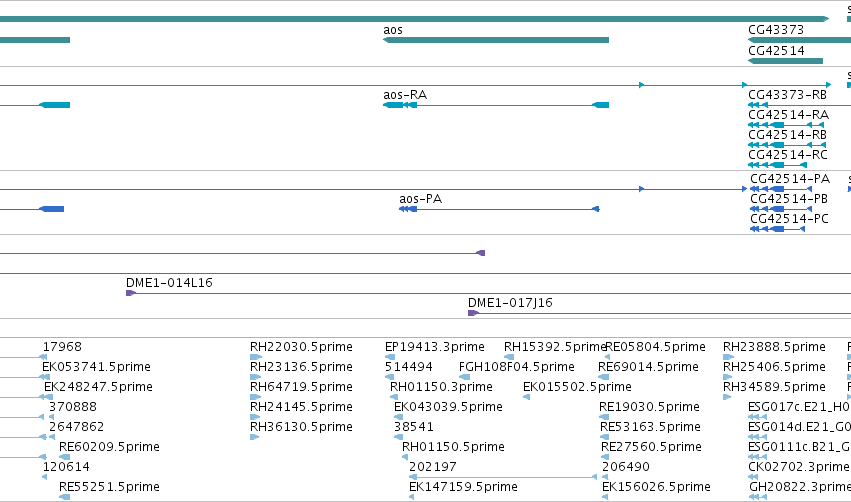Click the aos gene label
The width and height of the screenshot is (851, 502).
393,30
